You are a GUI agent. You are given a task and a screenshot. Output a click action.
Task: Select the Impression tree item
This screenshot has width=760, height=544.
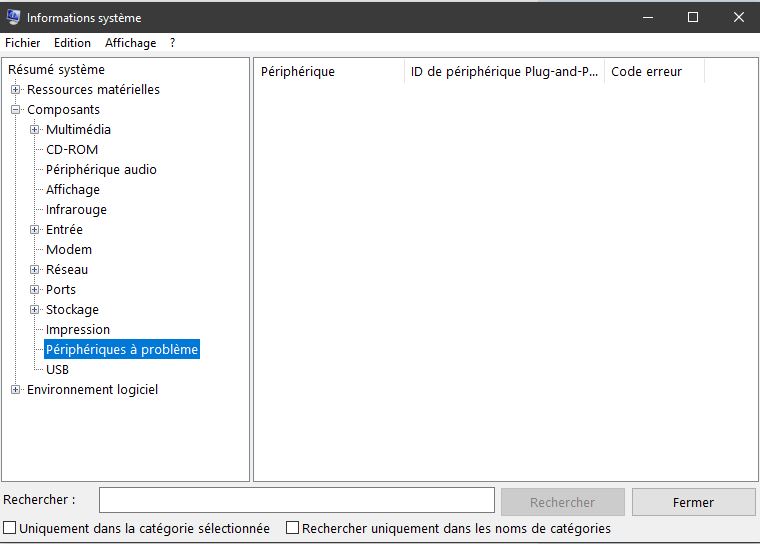click(x=78, y=330)
